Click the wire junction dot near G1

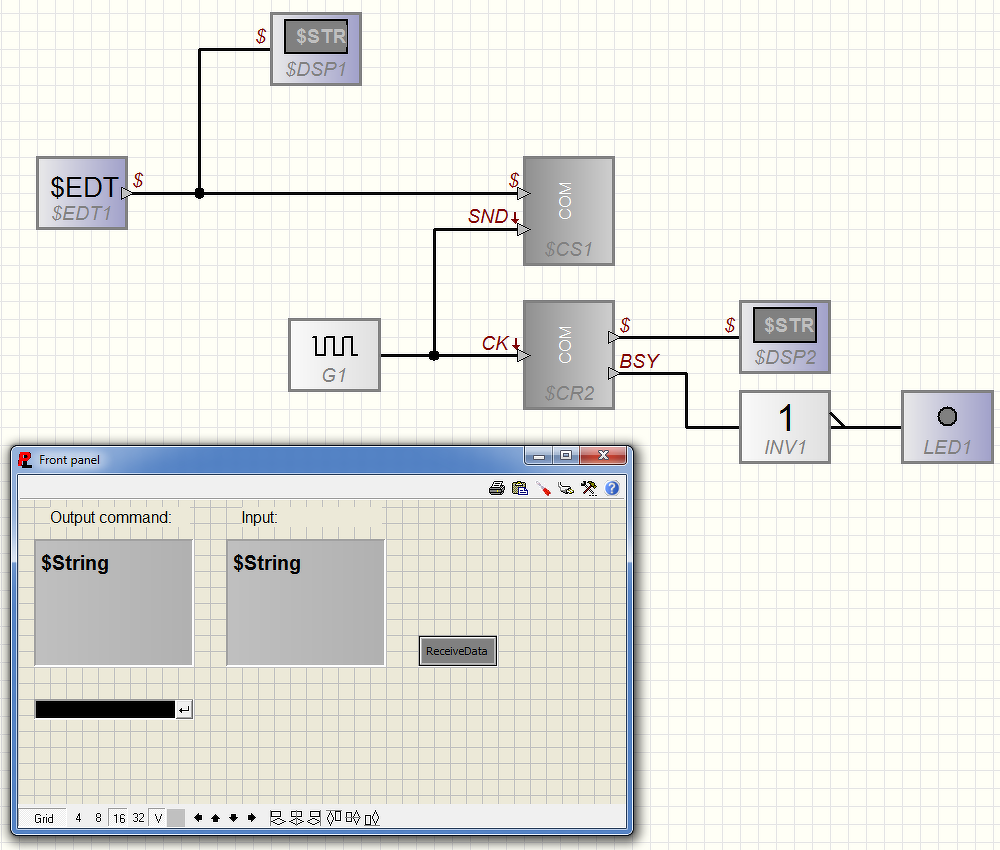click(434, 355)
